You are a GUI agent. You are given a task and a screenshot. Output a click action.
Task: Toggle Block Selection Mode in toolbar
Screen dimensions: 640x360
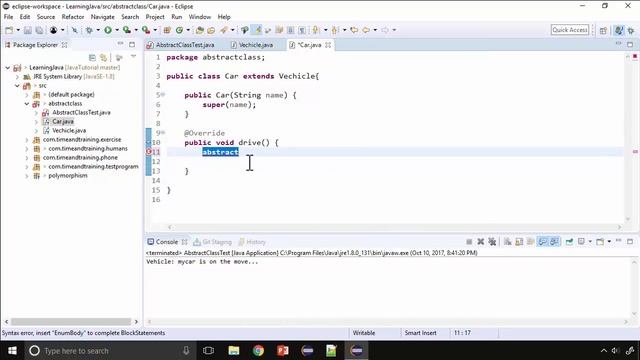point(291,30)
